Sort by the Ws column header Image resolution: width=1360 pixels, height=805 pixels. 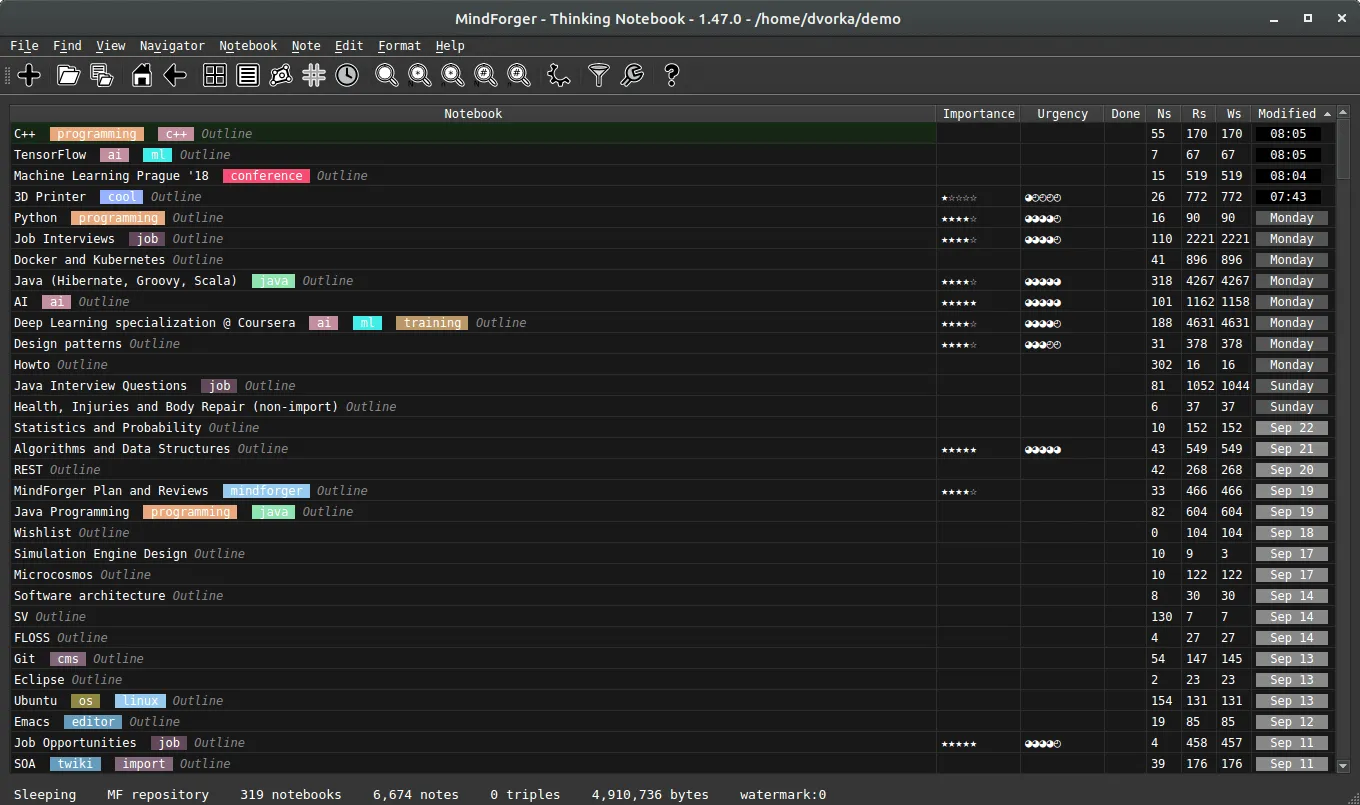[1234, 113]
